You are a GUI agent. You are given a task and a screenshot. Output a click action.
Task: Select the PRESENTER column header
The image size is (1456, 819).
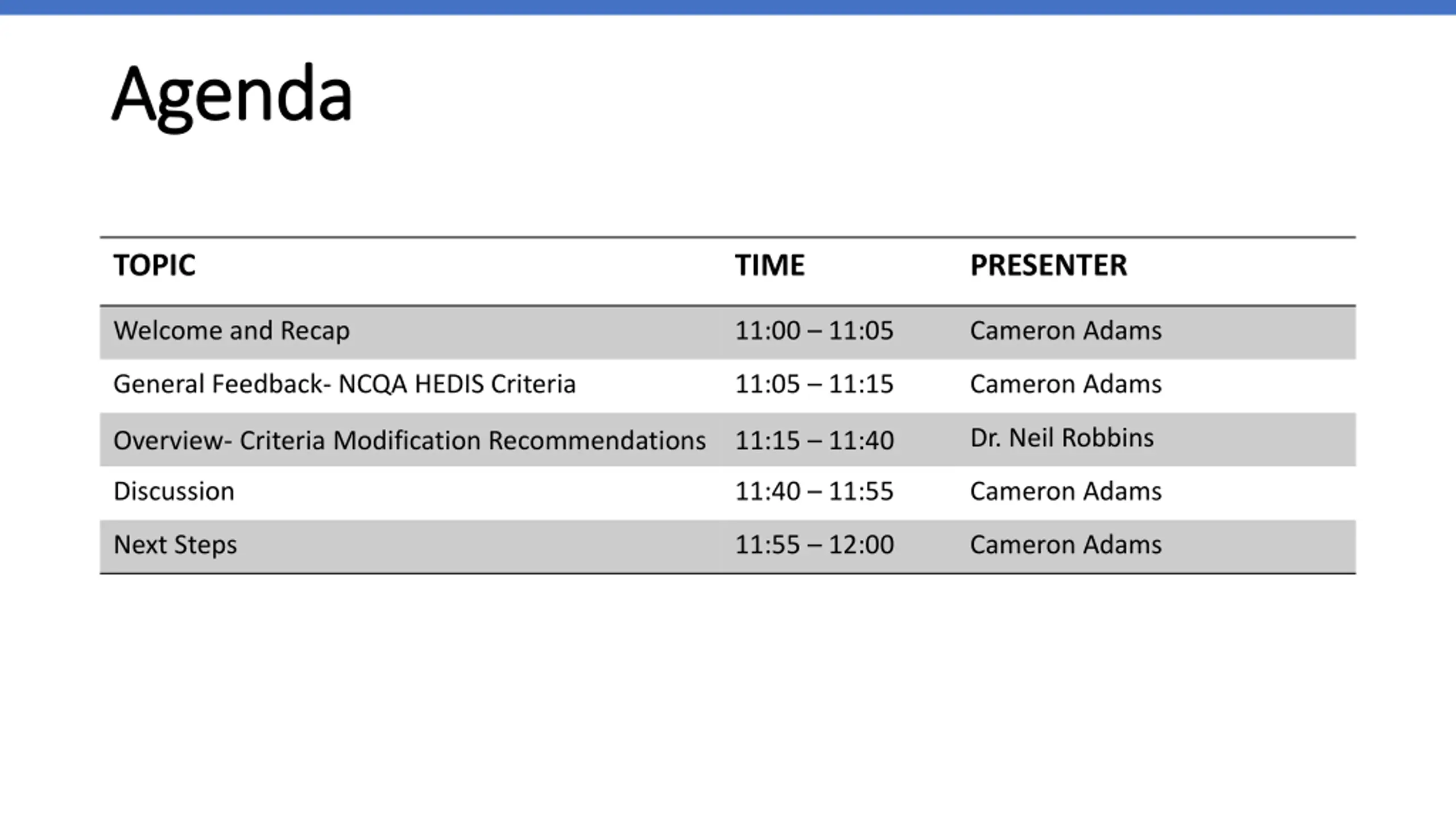[x=1048, y=265]
